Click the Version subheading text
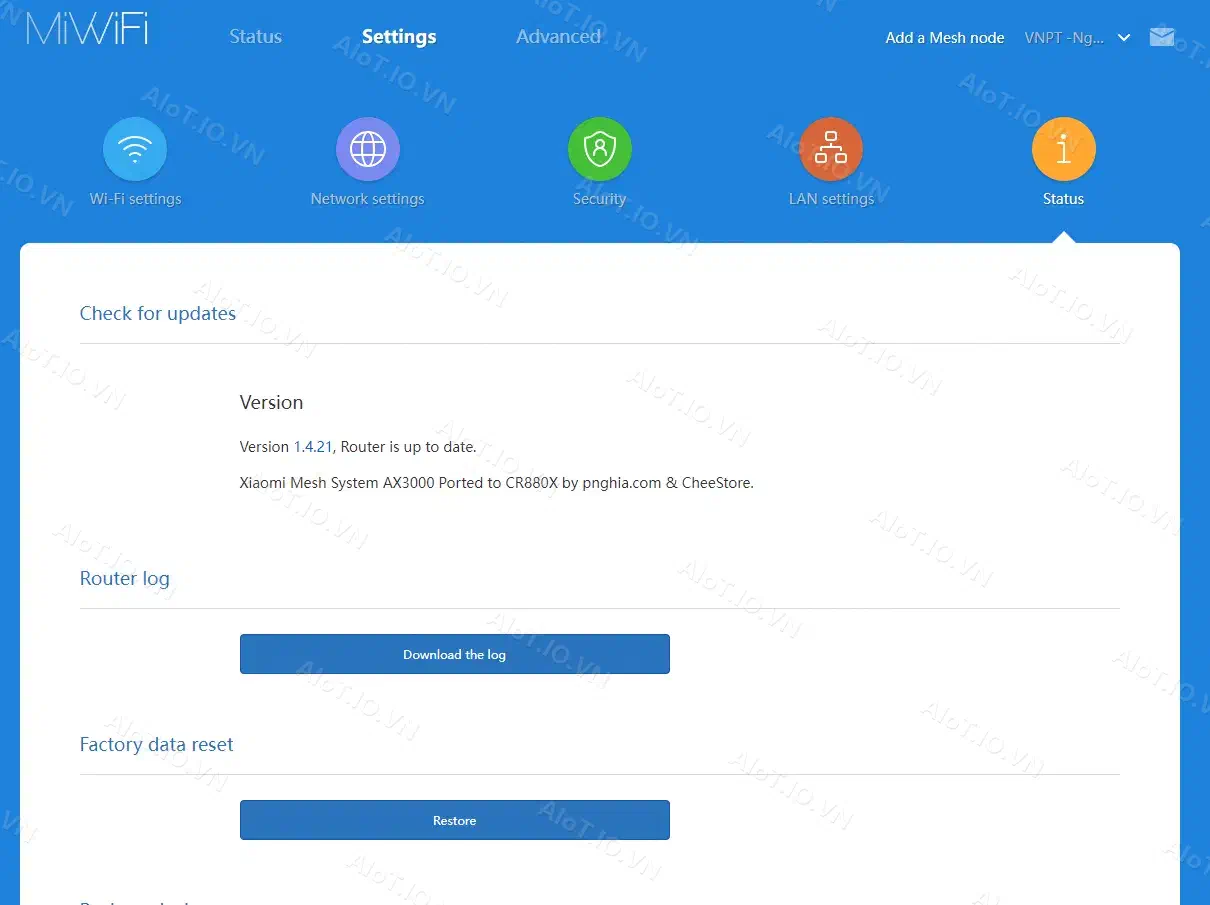1210x905 pixels. [x=271, y=402]
